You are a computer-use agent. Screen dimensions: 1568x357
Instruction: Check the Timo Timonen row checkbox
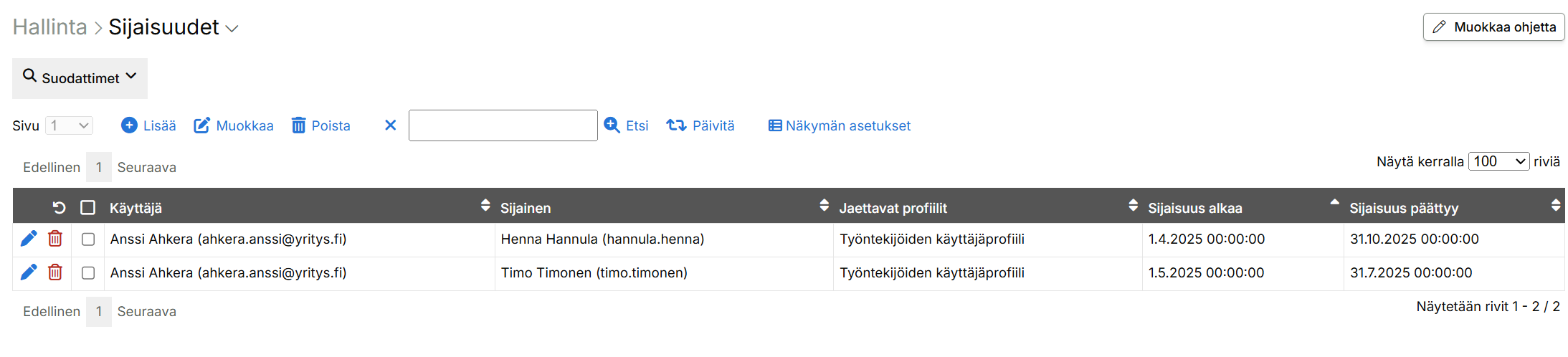coord(88,273)
